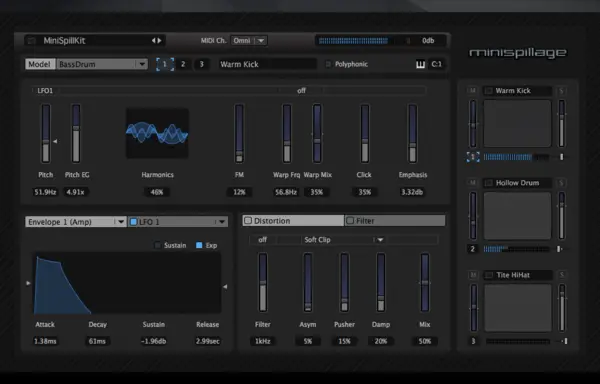Click the master volume meter slider
600x384 pixels.
[364, 41]
